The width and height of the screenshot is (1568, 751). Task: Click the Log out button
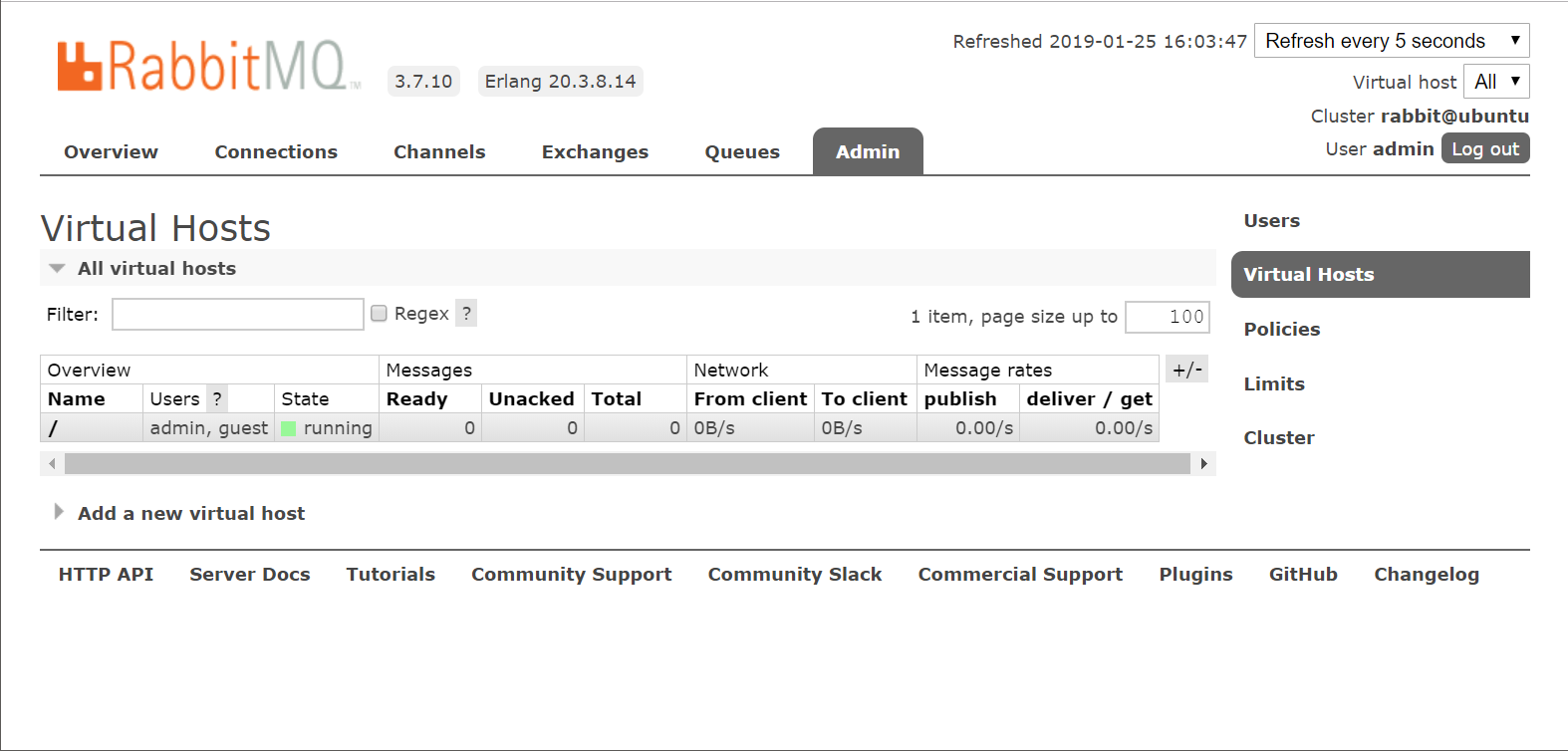pyautogui.click(x=1485, y=148)
